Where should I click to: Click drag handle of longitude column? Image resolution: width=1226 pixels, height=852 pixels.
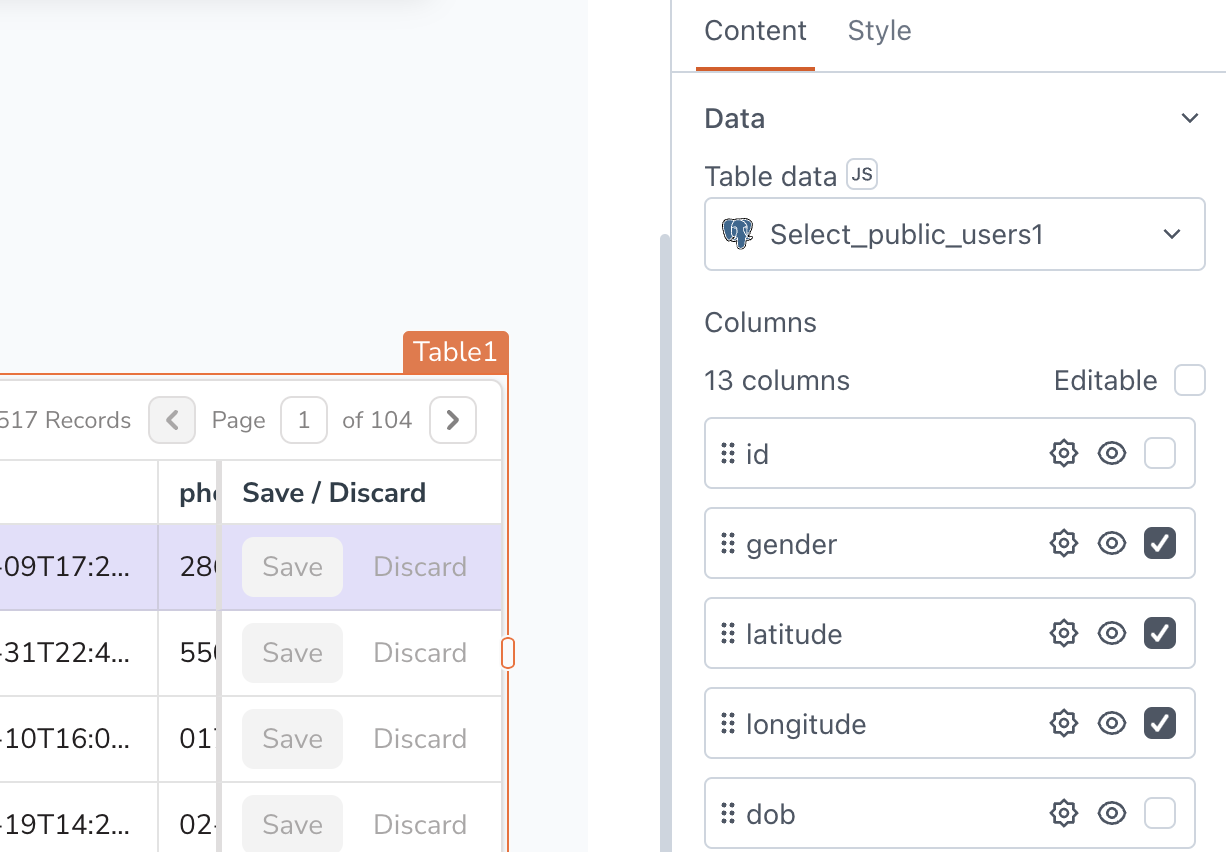[x=728, y=724]
